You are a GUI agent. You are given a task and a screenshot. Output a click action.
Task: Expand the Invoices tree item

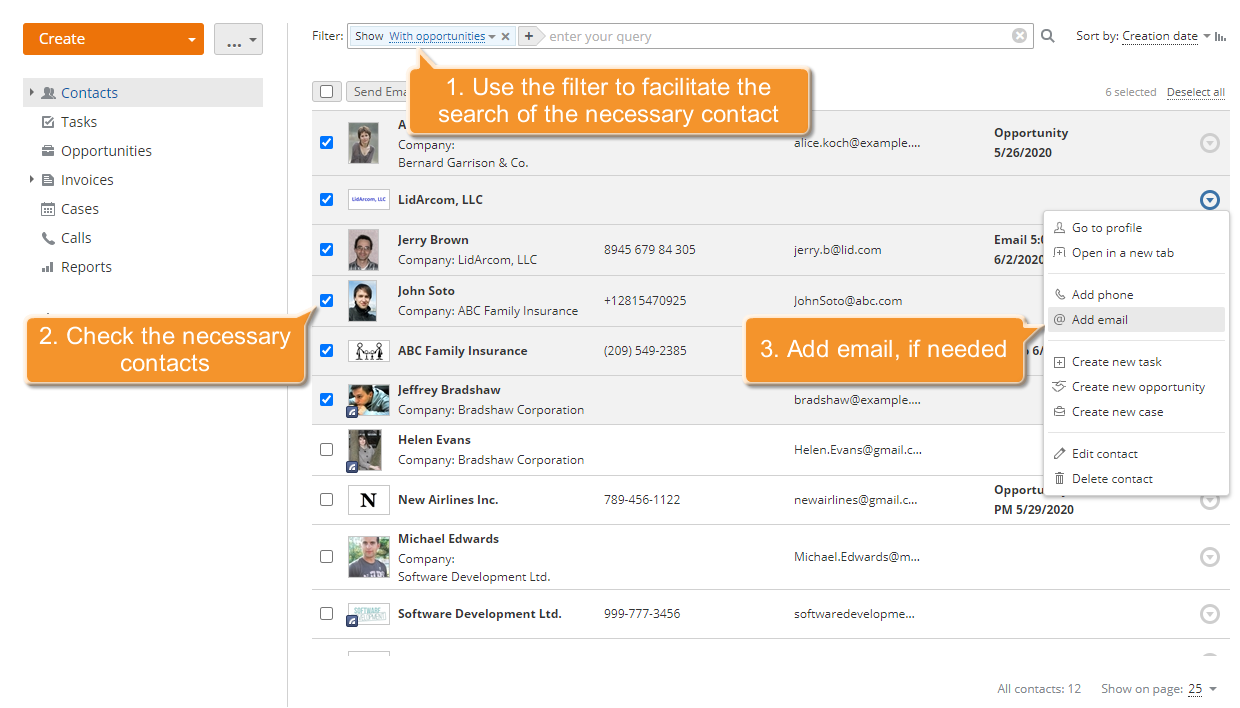pos(32,180)
